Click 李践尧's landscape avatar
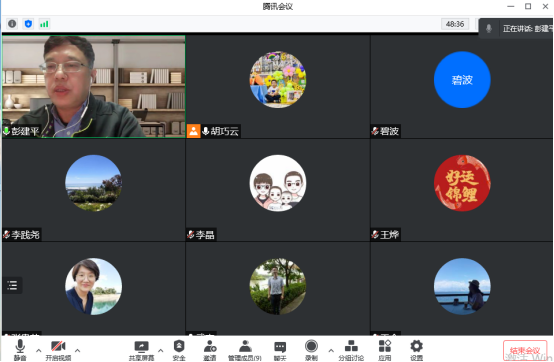This screenshot has height=362, width=554. [94, 183]
